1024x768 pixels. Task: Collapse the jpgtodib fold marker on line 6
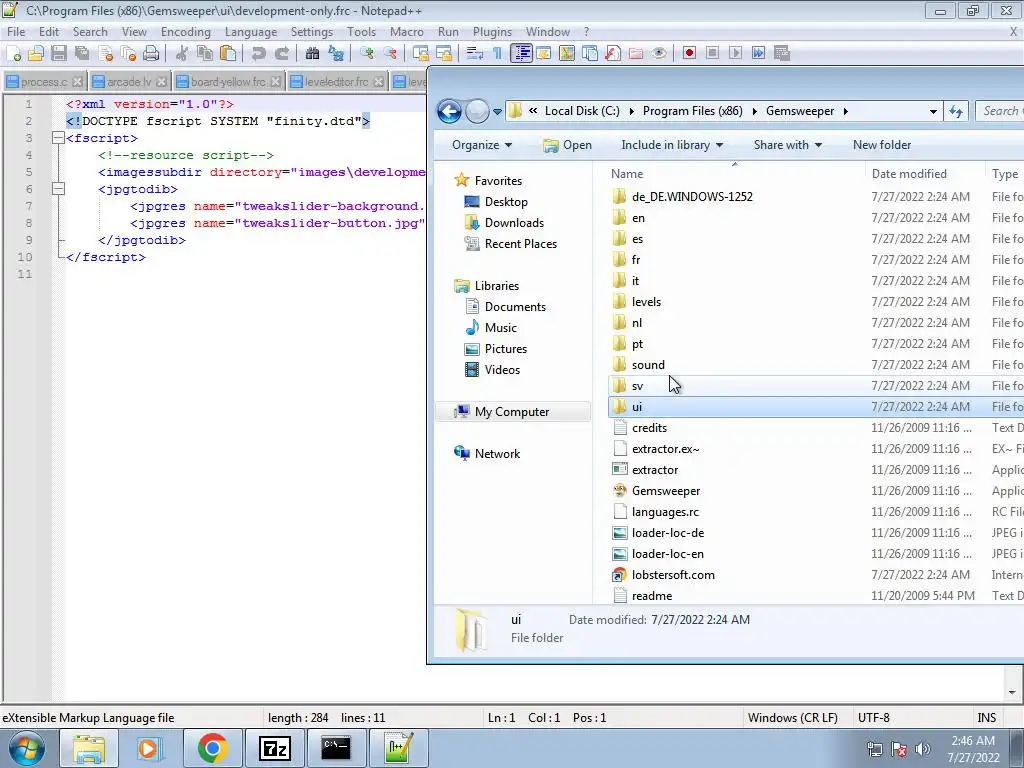(x=58, y=189)
